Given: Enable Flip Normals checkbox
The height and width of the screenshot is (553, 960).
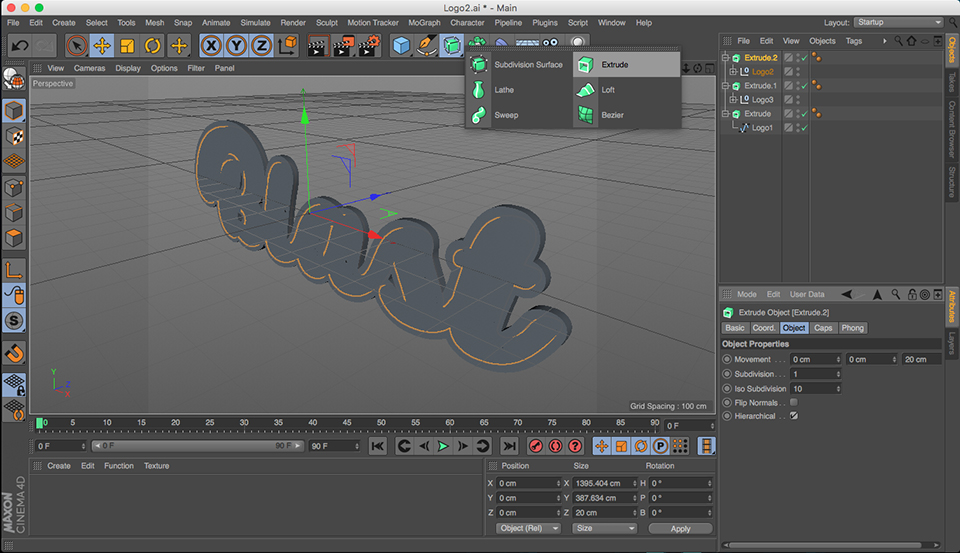Looking at the screenshot, I should point(793,402).
